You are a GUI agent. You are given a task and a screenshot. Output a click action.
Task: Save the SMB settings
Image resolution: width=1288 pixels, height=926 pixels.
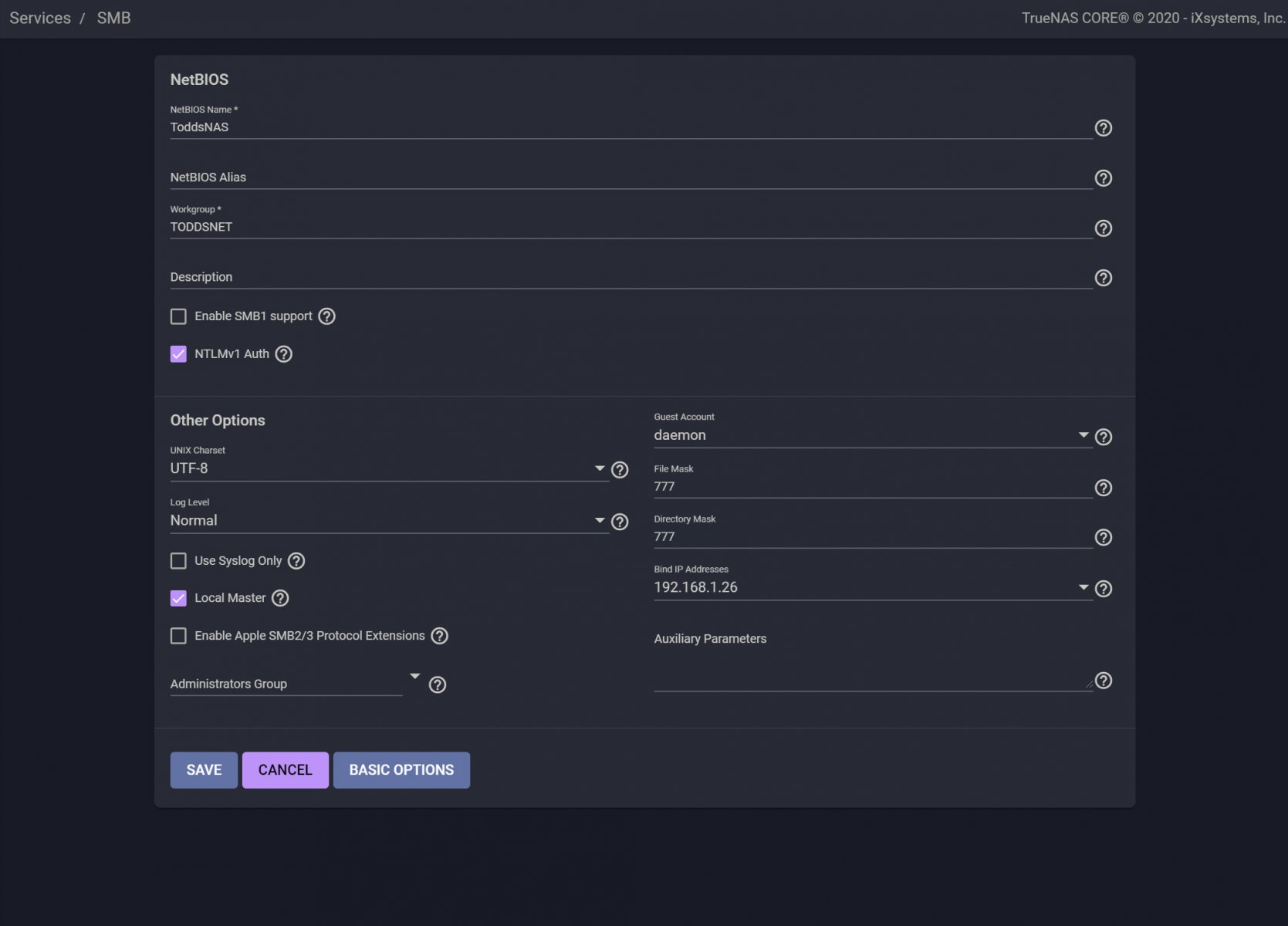click(x=204, y=770)
